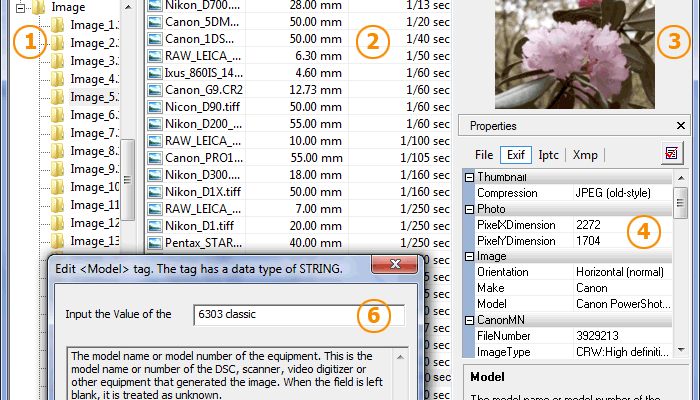The height and width of the screenshot is (400, 700).
Task: Click the description box scroll up arrow
Action: 400,357
